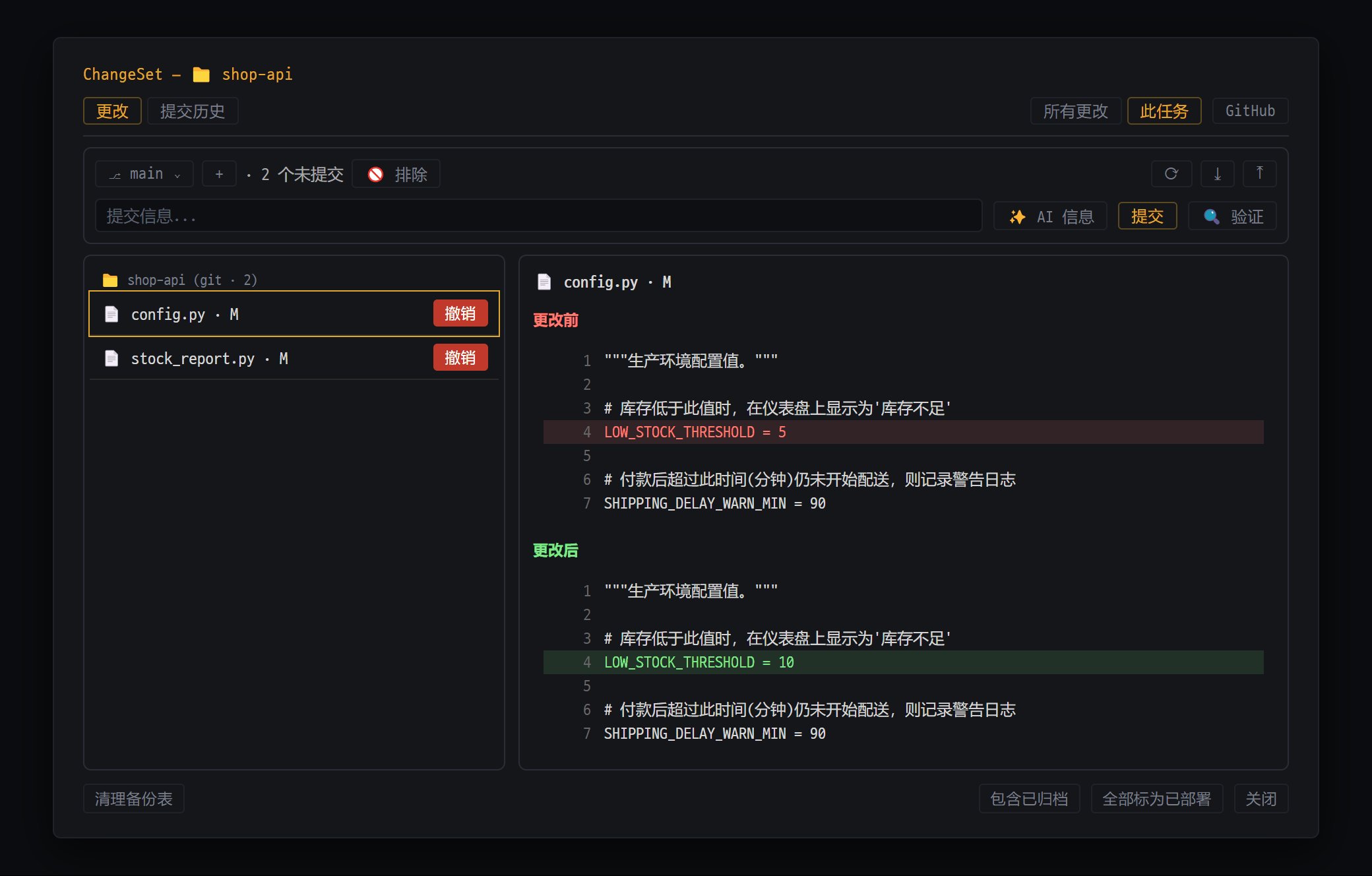Viewport: 1372px width, 876px height.
Task: Select the config.py · M row
Action: (294, 314)
